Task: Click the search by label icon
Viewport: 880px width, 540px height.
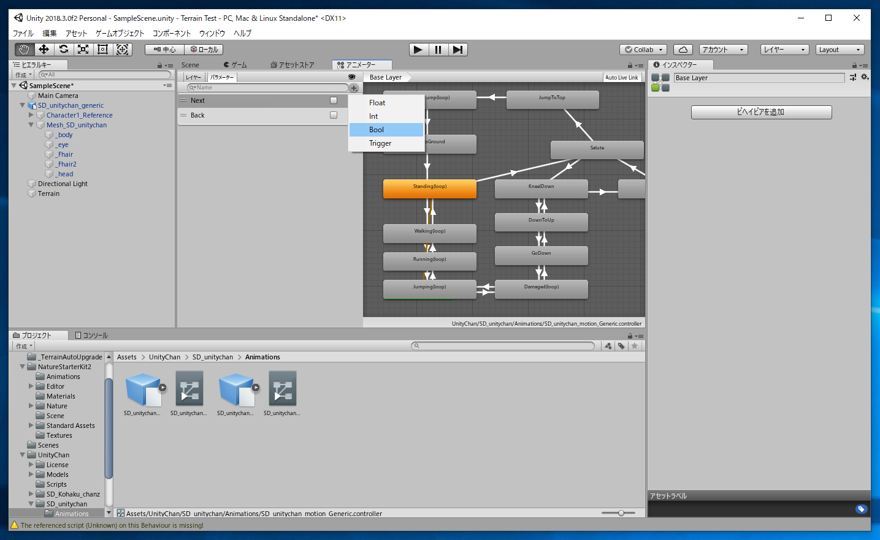Action: tap(621, 346)
